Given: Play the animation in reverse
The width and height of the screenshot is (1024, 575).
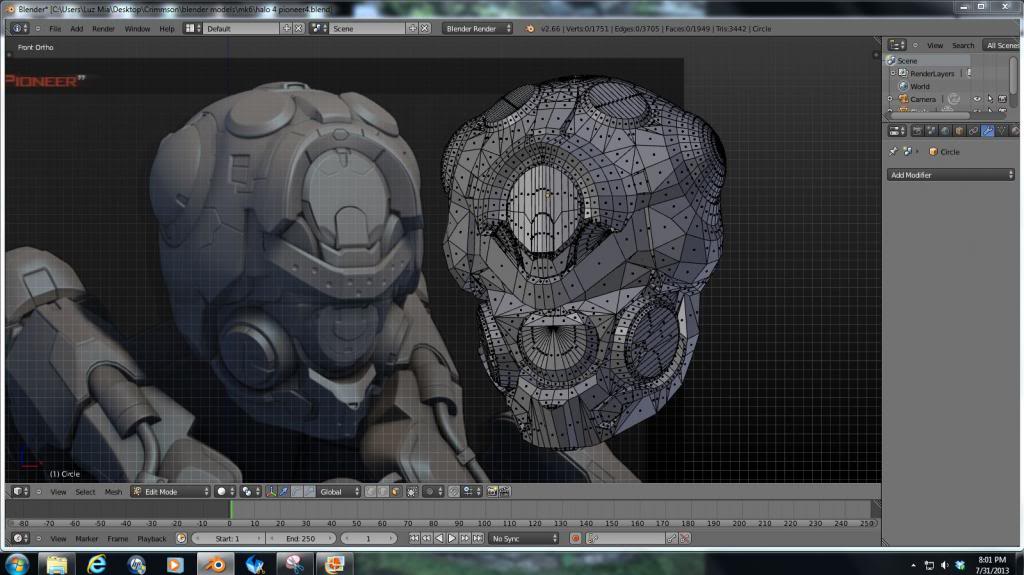Looking at the screenshot, I should [439, 538].
